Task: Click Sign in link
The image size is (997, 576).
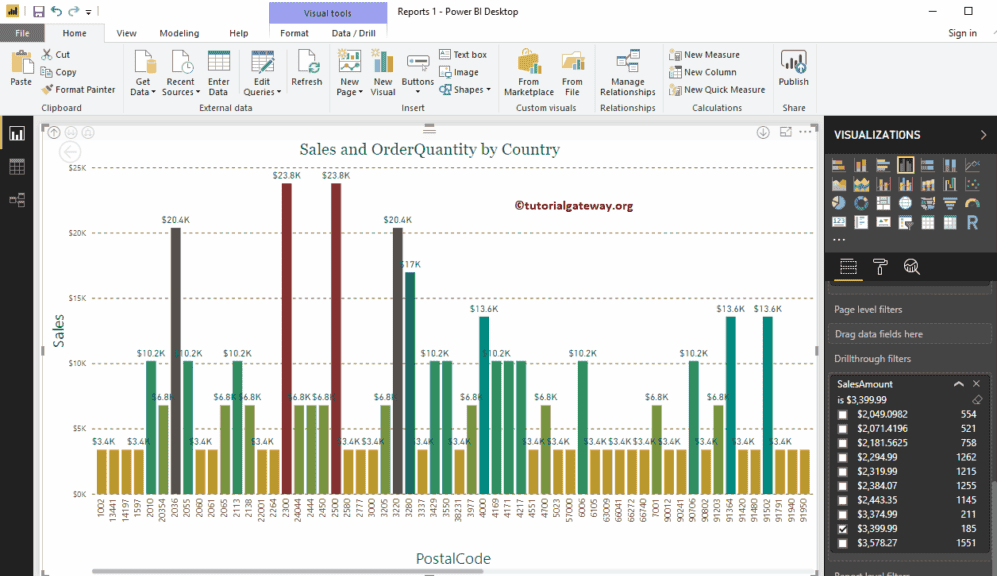Action: pyautogui.click(x=962, y=33)
